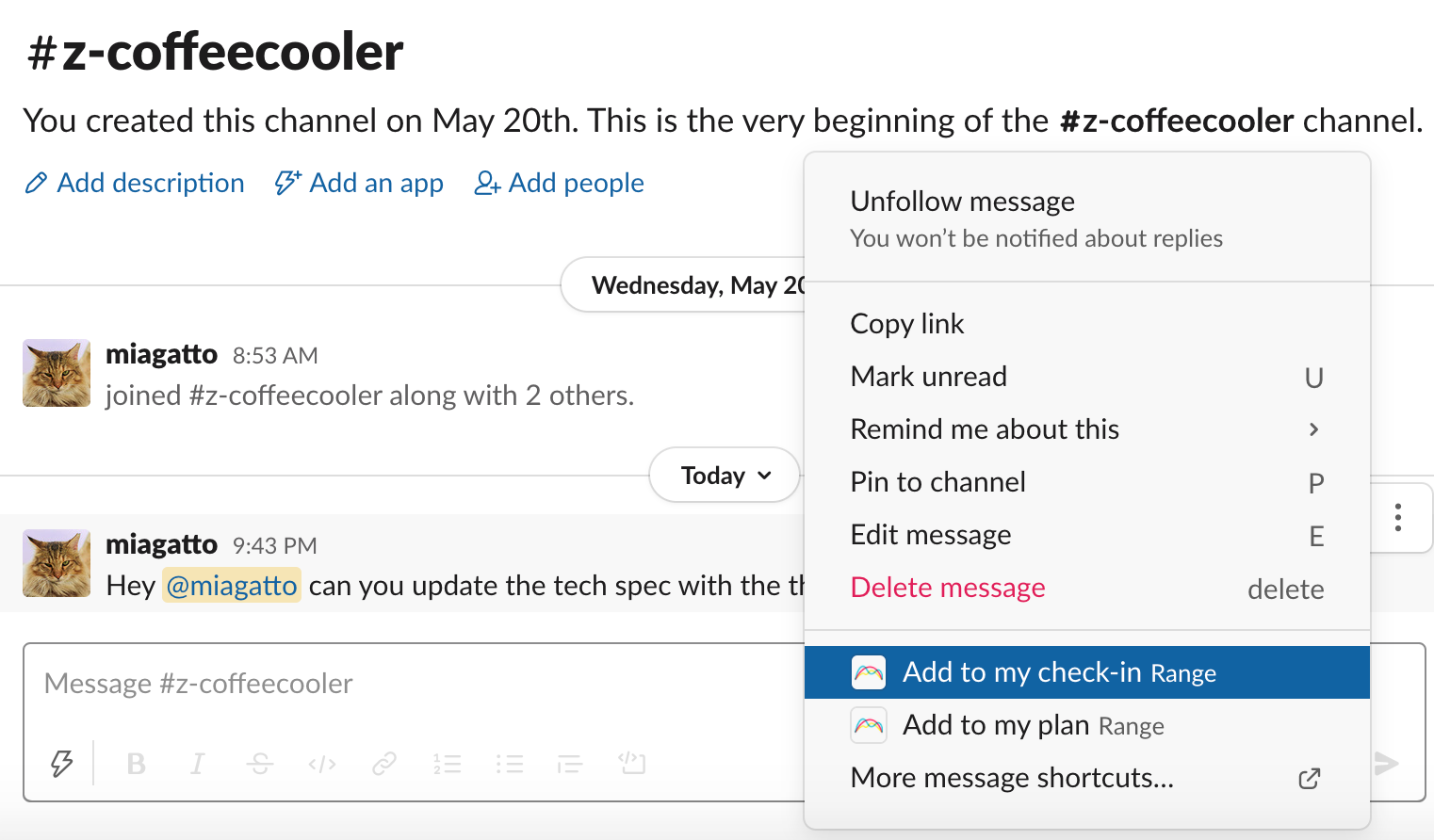Screen dimensions: 1434x840
Task: Click the #z-coffeecooler channel heading
Action: (x=215, y=52)
